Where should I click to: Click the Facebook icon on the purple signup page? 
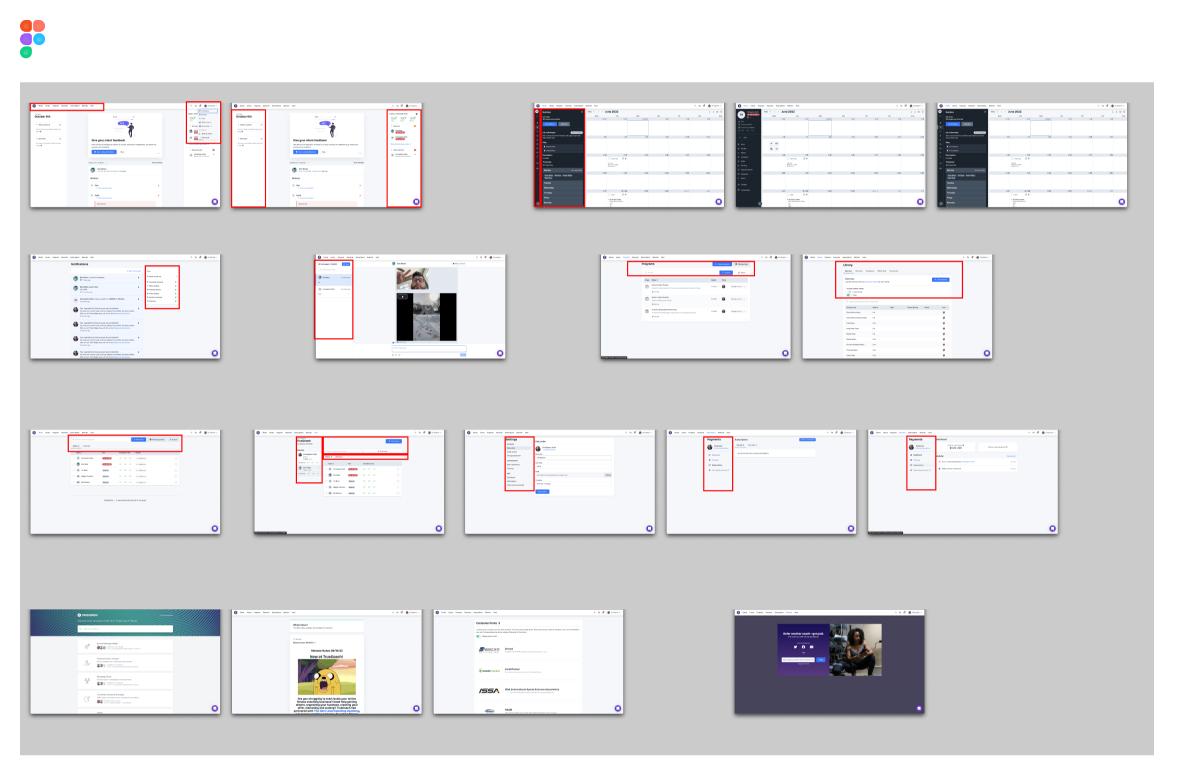coord(803,647)
